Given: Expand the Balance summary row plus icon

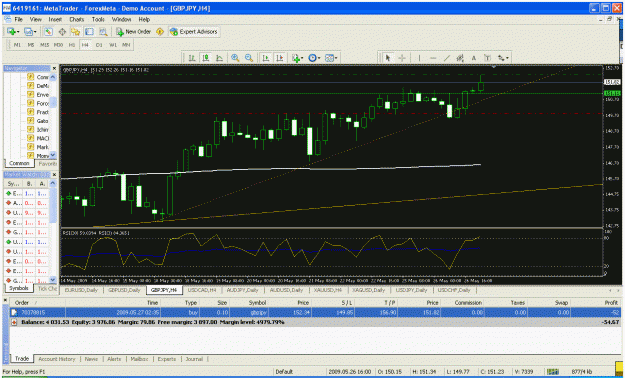Looking at the screenshot, I should point(15,322).
